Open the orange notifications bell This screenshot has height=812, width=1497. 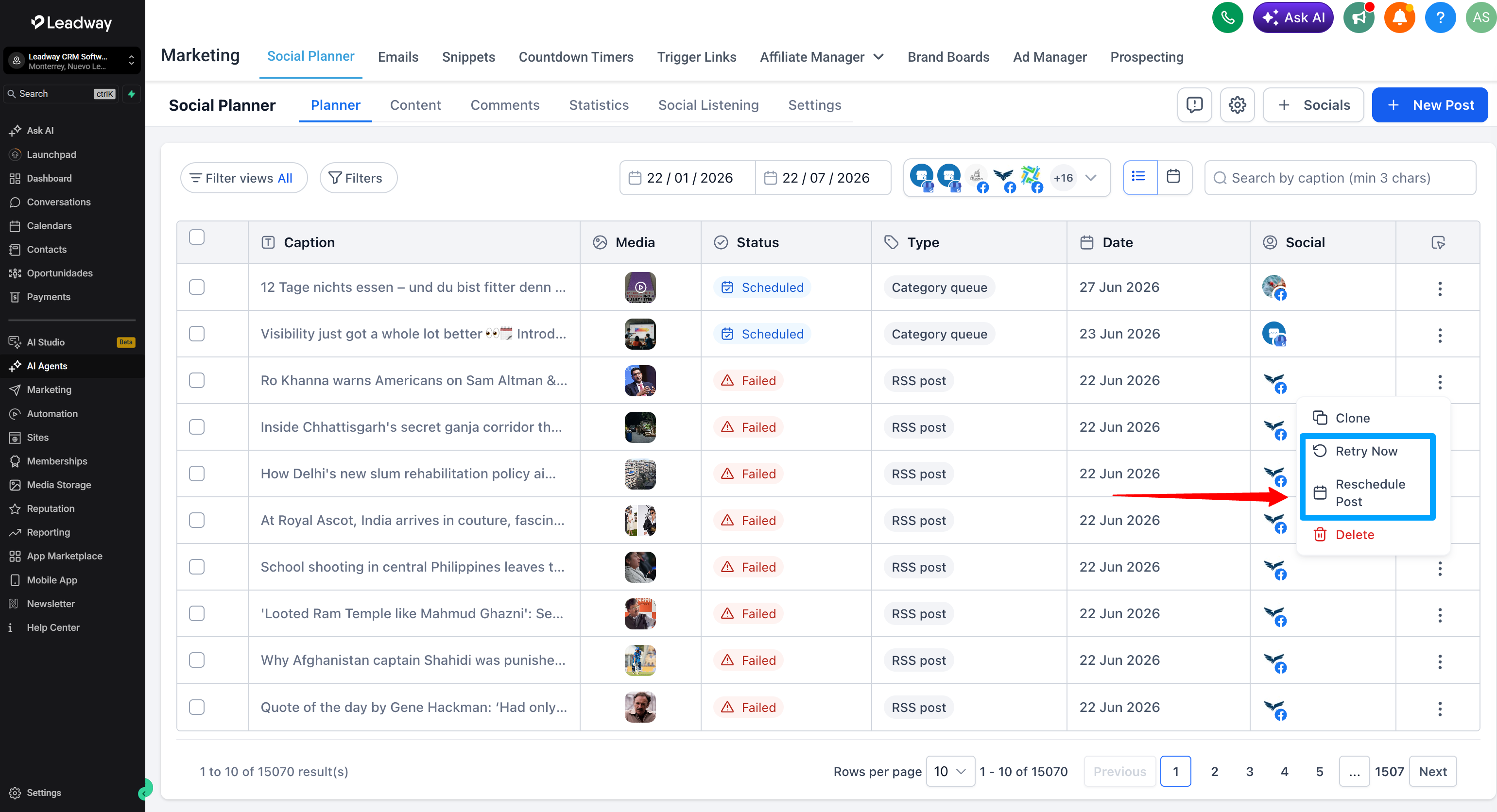coord(1399,18)
